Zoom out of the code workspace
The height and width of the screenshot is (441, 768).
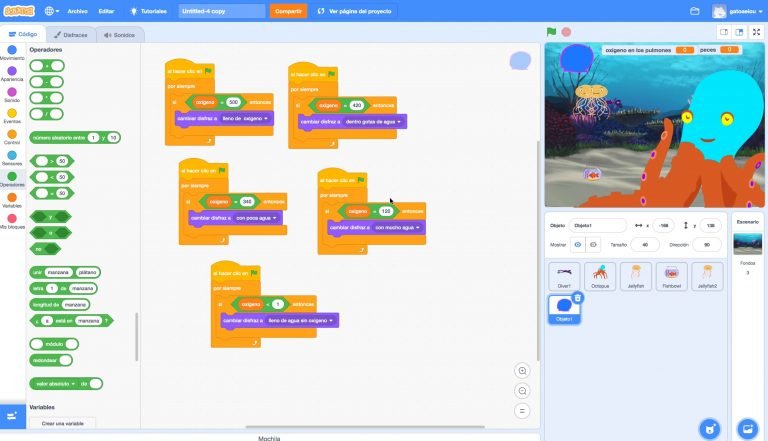point(522,390)
